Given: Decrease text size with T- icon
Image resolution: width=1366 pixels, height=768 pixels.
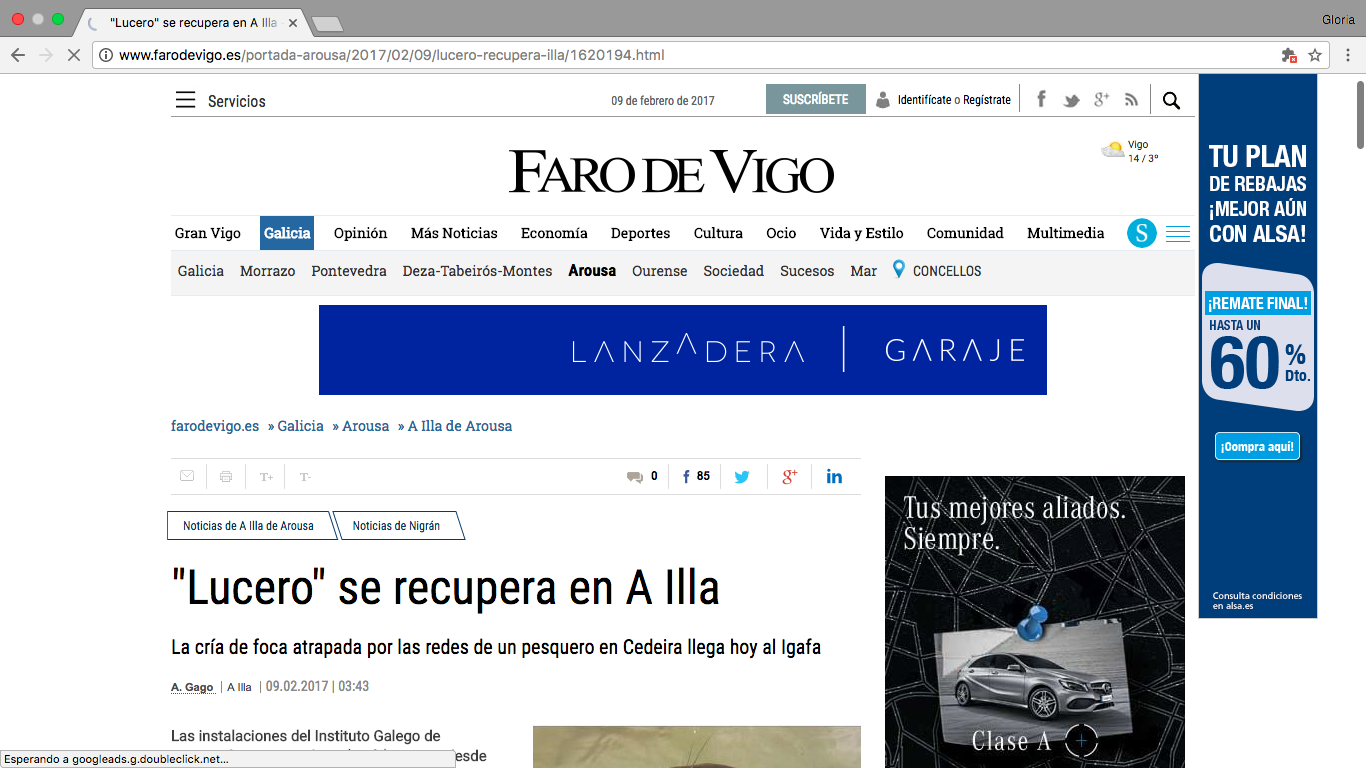Looking at the screenshot, I should (305, 477).
